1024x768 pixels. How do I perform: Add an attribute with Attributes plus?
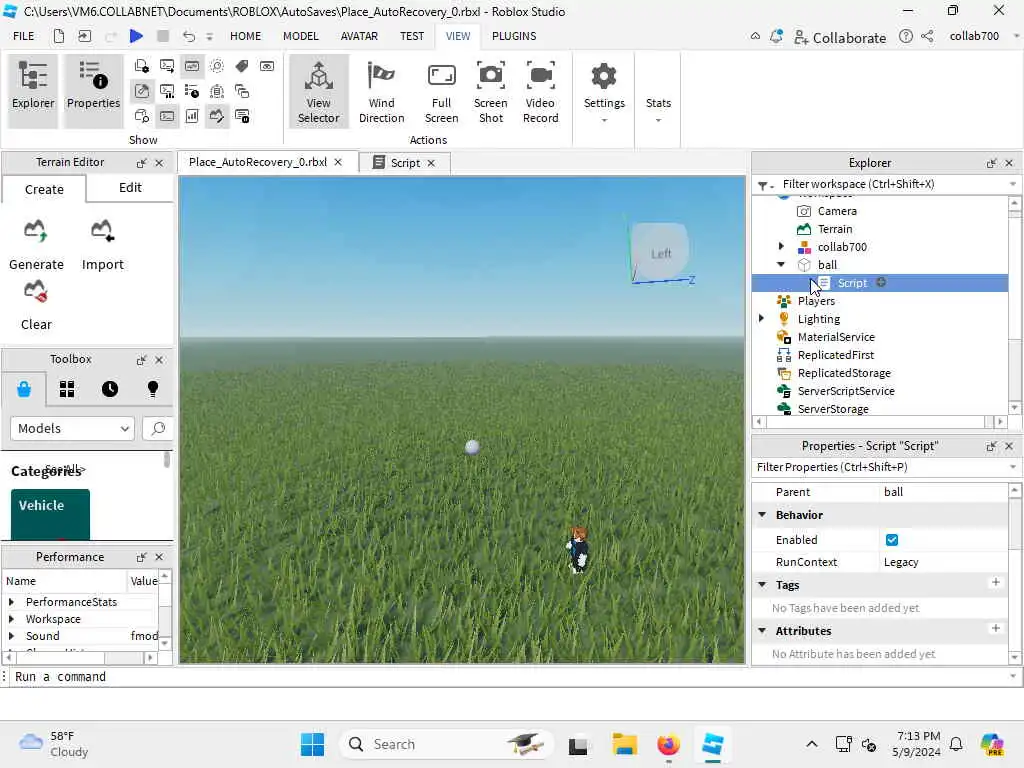click(x=995, y=628)
